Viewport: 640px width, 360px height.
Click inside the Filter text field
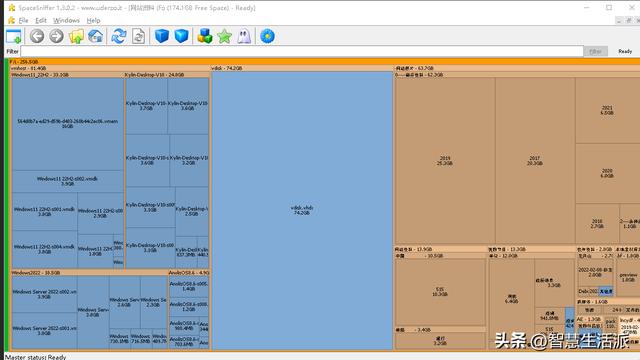302,51
